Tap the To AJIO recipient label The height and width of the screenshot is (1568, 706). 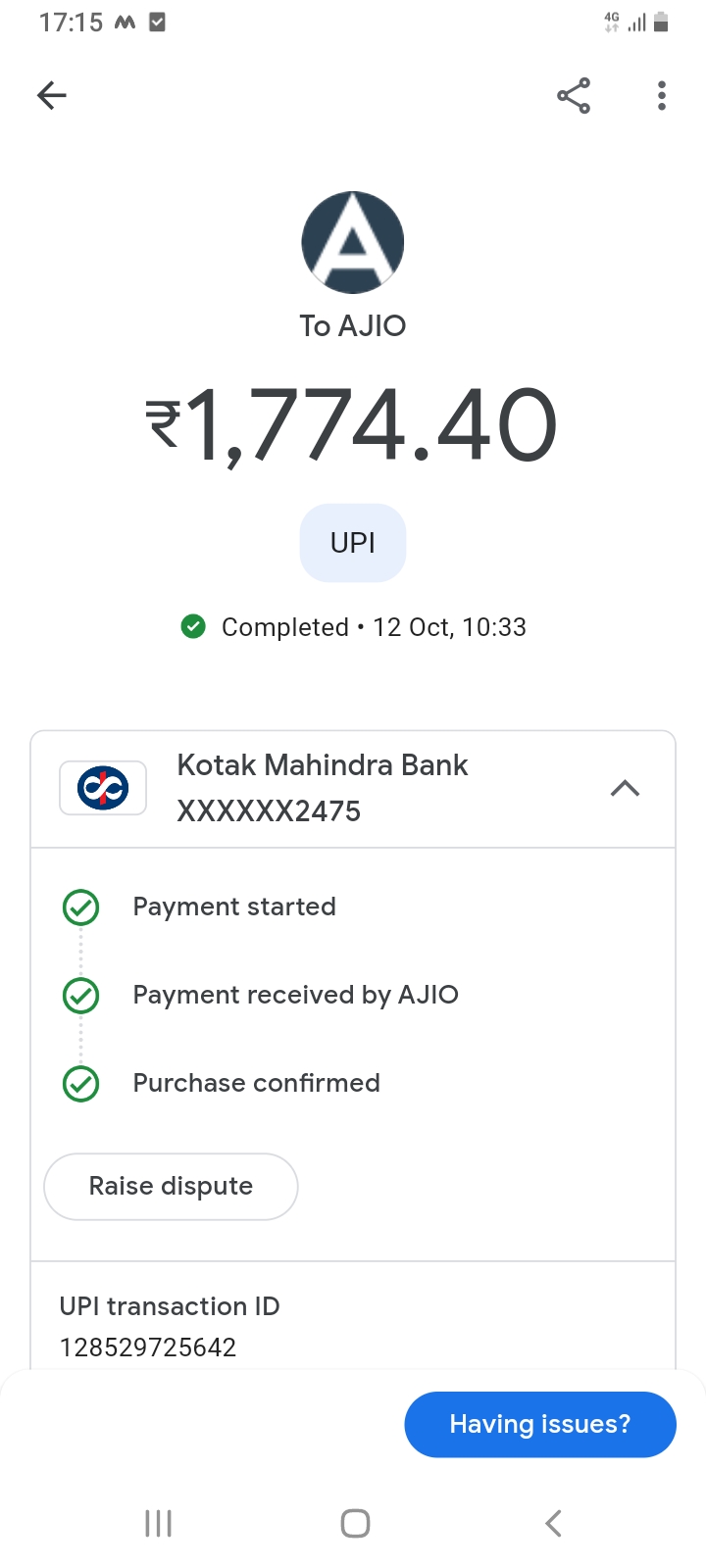pyautogui.click(x=353, y=325)
